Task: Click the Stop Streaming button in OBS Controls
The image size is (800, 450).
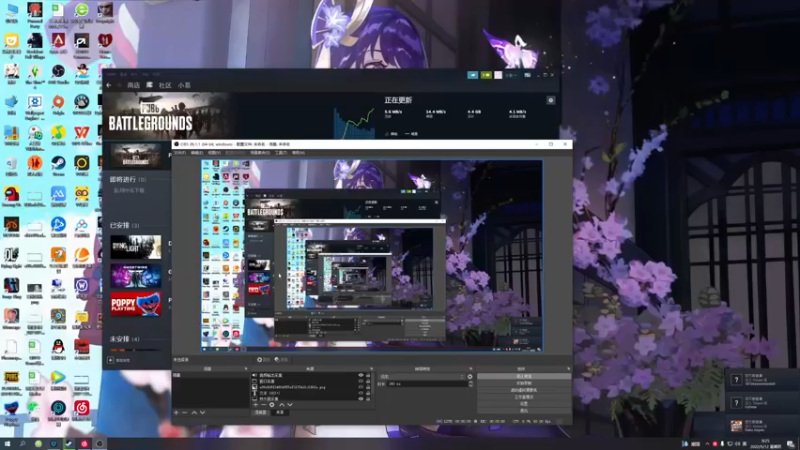Action: click(x=524, y=377)
